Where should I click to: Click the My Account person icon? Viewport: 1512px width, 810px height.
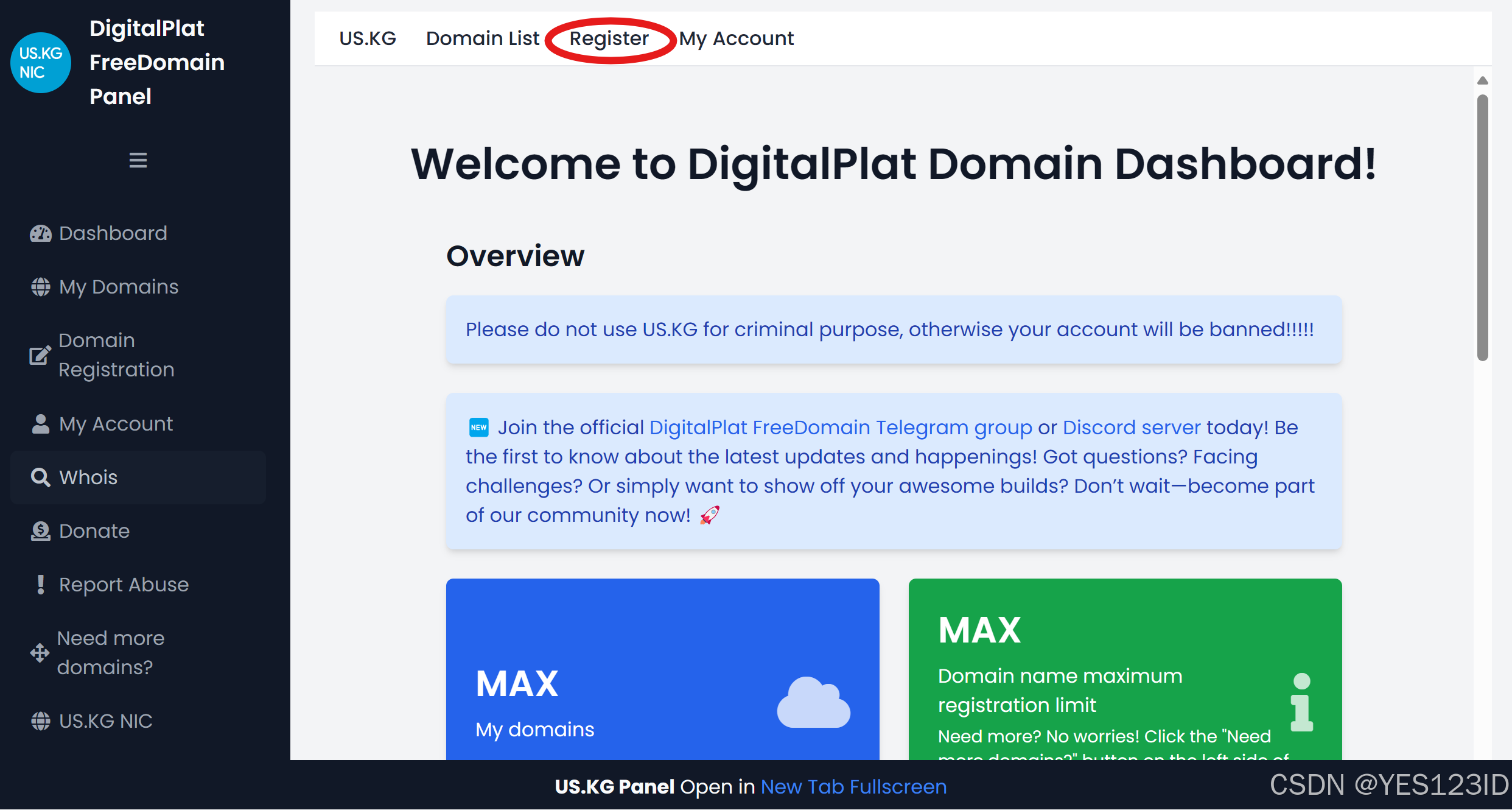coord(41,424)
